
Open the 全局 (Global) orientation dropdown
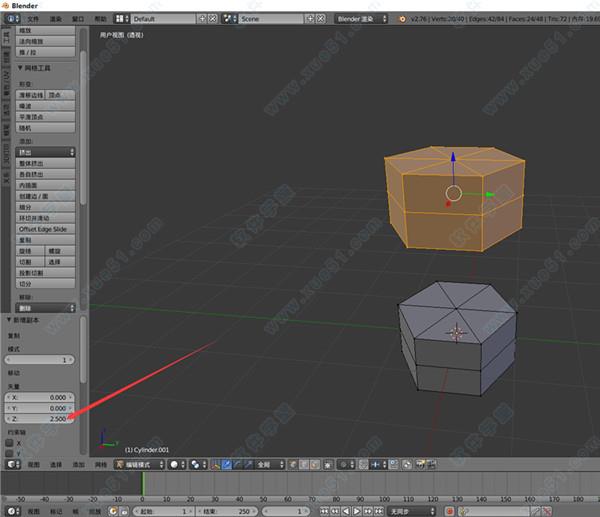pos(270,465)
